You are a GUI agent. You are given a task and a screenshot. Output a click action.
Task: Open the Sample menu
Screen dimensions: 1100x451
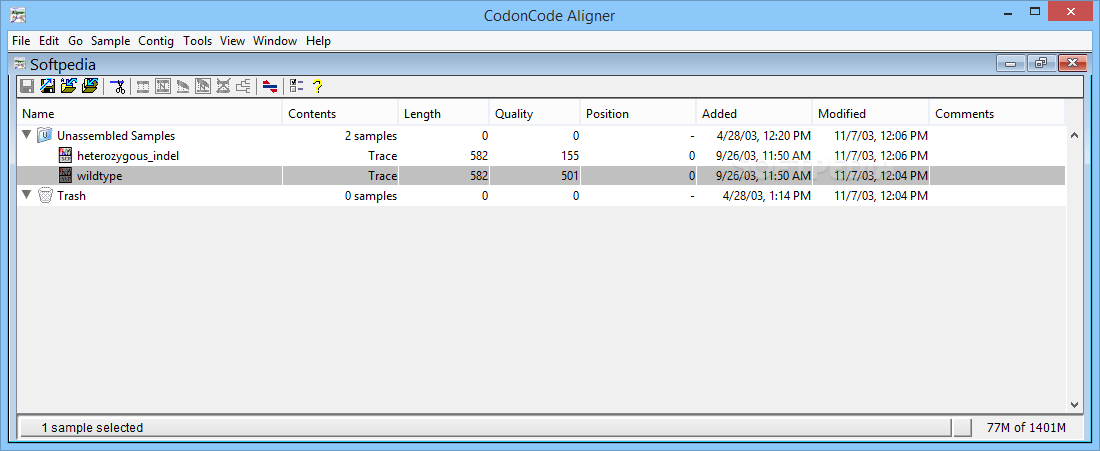point(111,41)
